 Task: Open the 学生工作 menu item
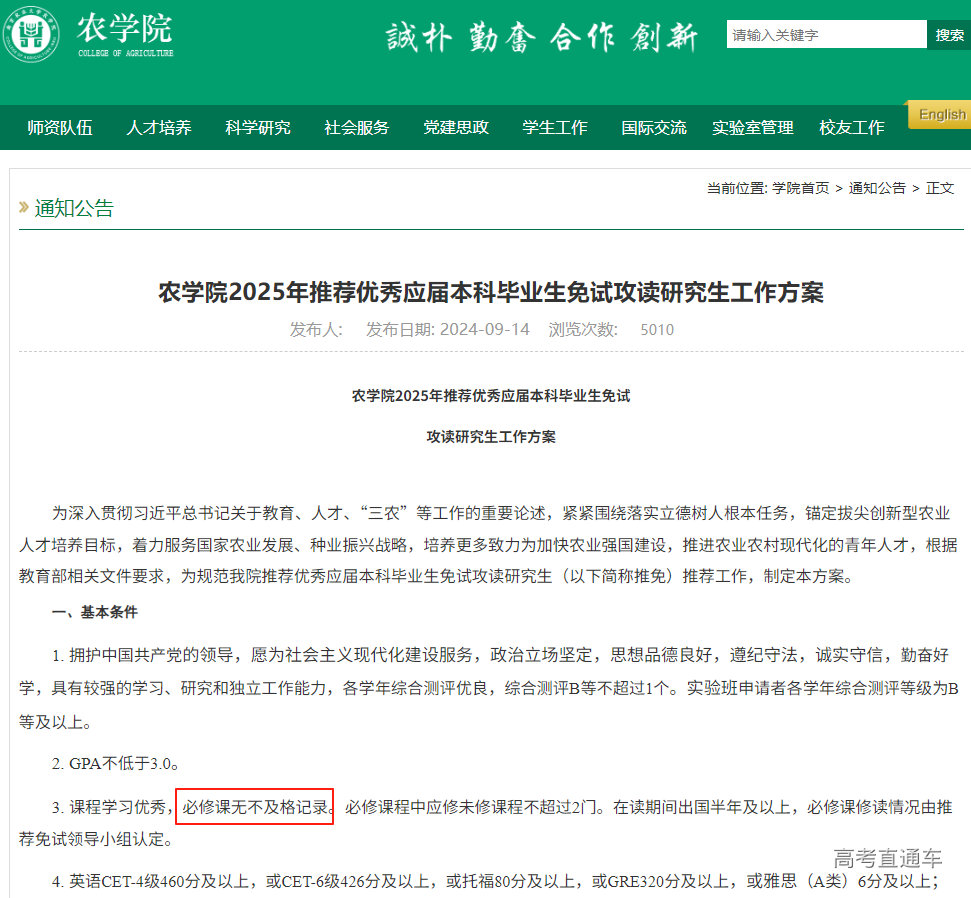(555, 128)
